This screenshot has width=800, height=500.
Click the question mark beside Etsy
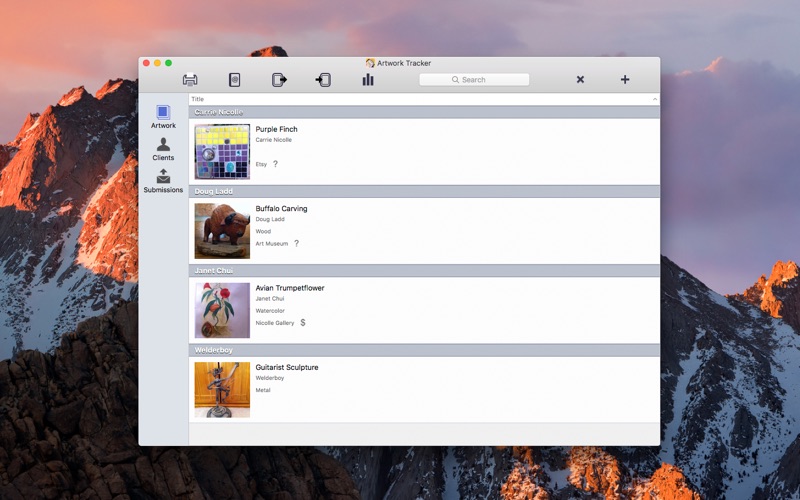276,164
